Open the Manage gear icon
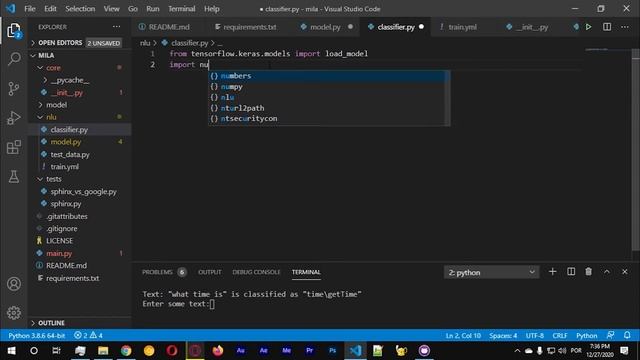 (13, 313)
